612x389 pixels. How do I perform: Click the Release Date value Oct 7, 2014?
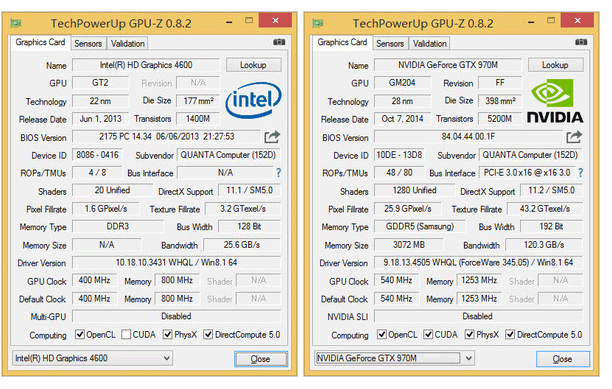point(402,119)
